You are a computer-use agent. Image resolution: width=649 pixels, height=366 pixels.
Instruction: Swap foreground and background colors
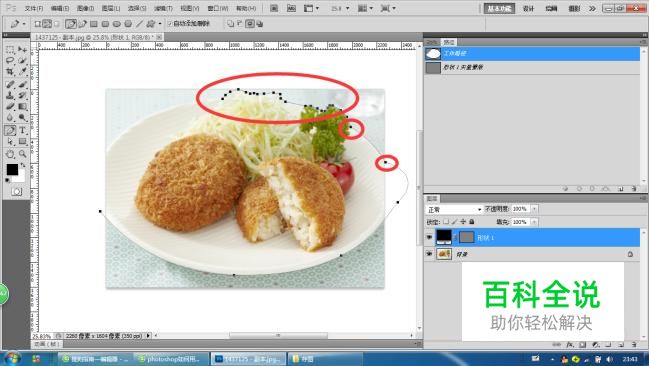(x=23, y=165)
